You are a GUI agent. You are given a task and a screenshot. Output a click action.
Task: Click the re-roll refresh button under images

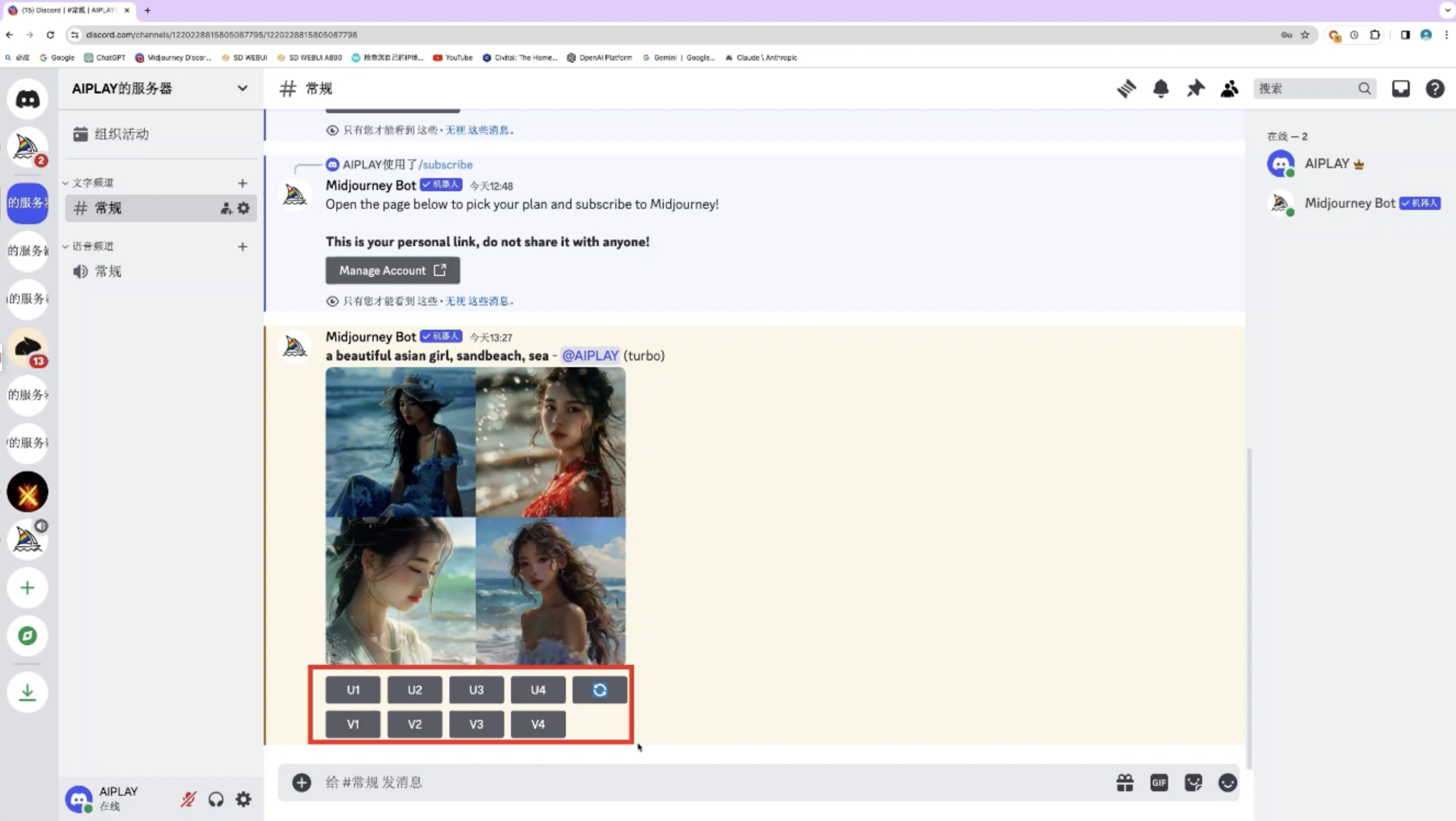(x=599, y=690)
